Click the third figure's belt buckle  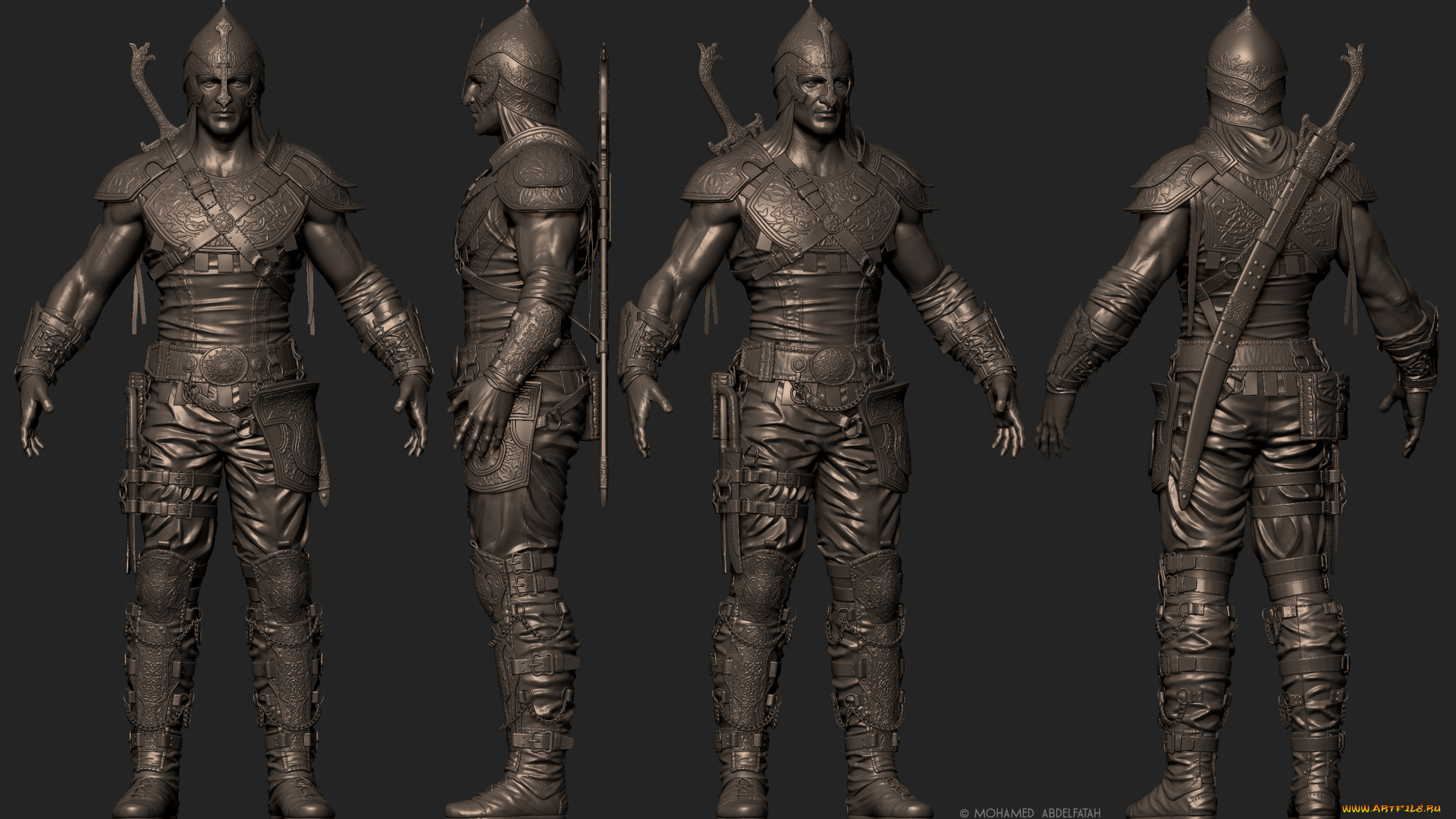832,366
